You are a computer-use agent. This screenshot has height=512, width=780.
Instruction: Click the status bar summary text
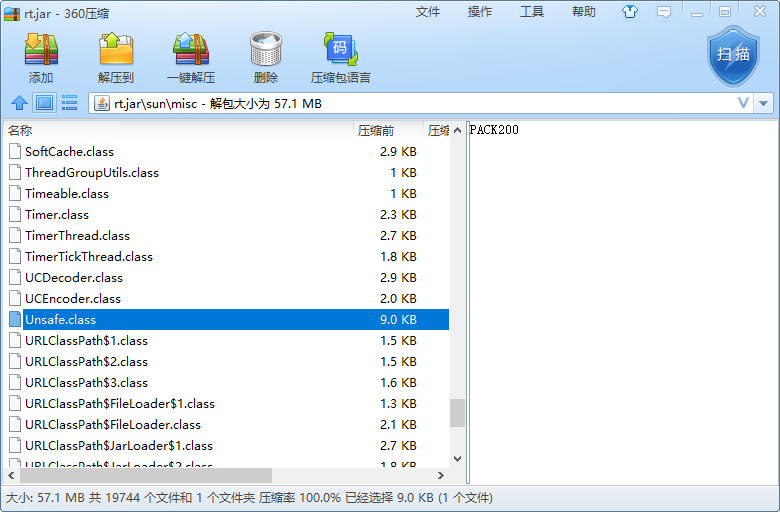point(249,498)
